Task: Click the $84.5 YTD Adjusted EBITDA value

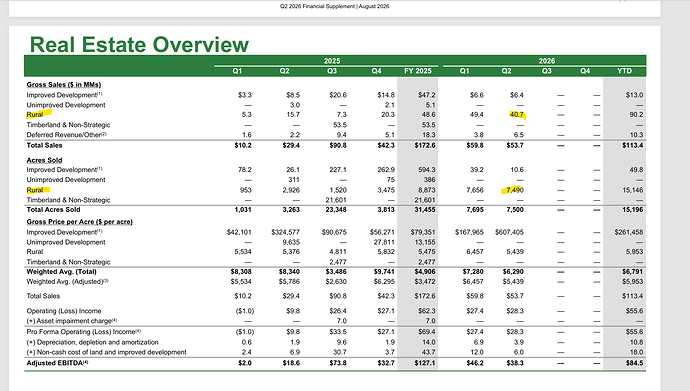Action: (634, 363)
